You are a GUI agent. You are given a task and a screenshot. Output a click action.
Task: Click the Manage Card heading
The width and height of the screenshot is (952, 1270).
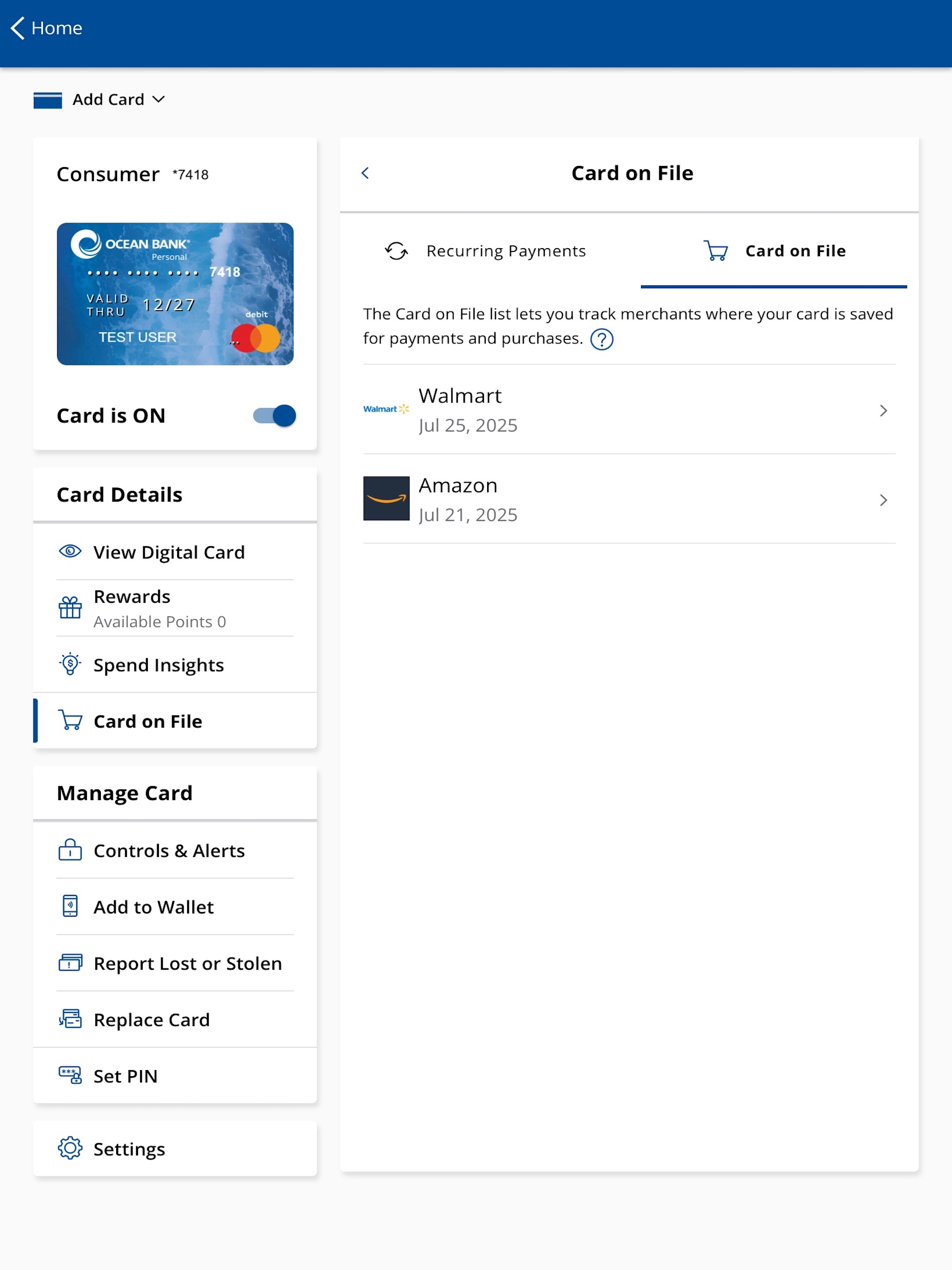pos(125,793)
